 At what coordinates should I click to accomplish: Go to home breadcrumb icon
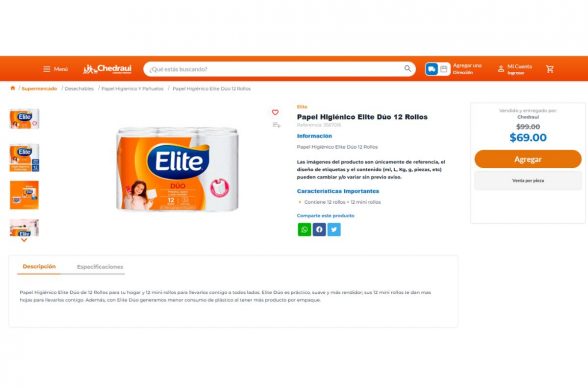coord(13,88)
